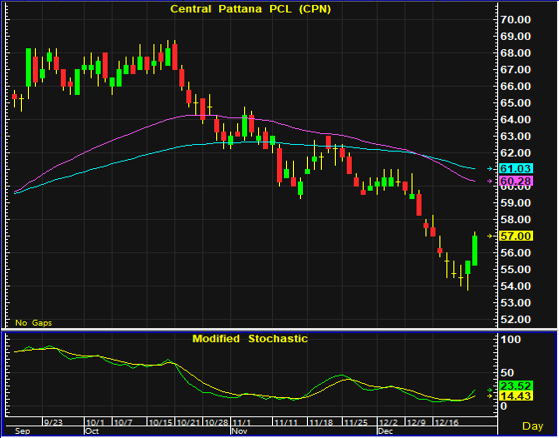
Task: Click the 62.00 price axis label
Action: coord(516,153)
